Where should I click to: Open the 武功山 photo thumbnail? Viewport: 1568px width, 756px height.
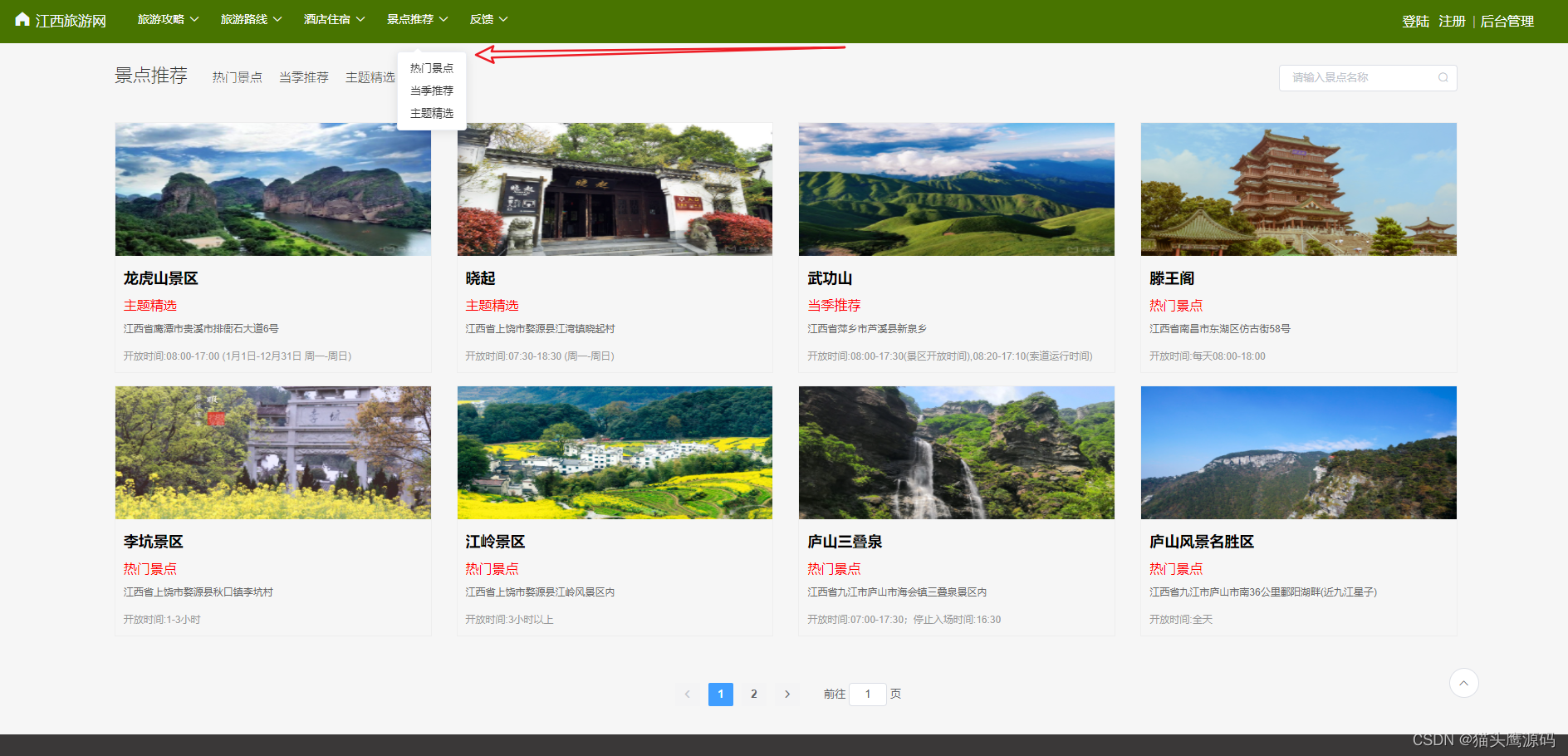click(957, 189)
